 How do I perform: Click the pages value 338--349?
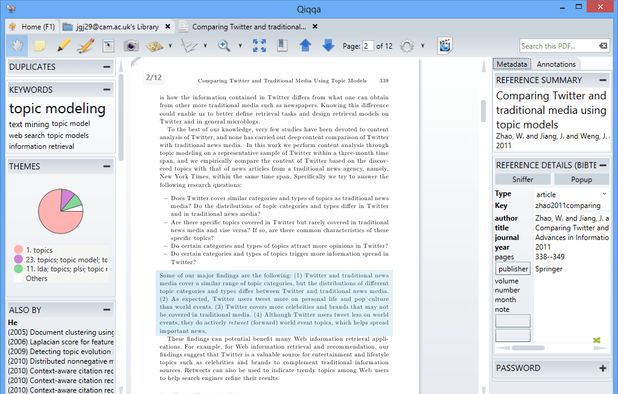[x=550, y=257]
